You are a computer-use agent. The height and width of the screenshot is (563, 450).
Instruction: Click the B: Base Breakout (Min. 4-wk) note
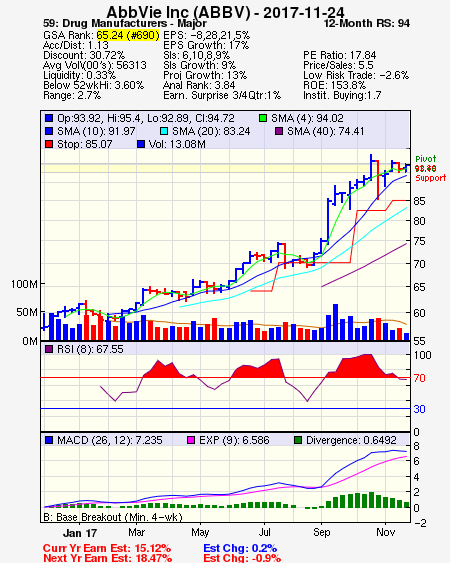point(113,517)
